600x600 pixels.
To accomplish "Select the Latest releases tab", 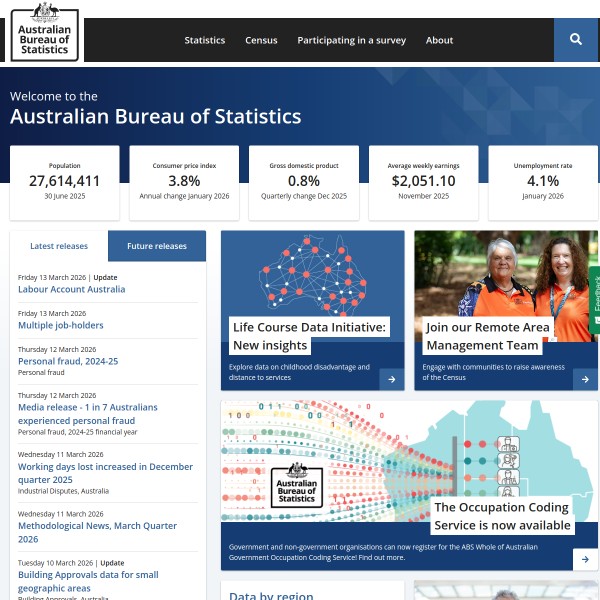I will tap(59, 246).
